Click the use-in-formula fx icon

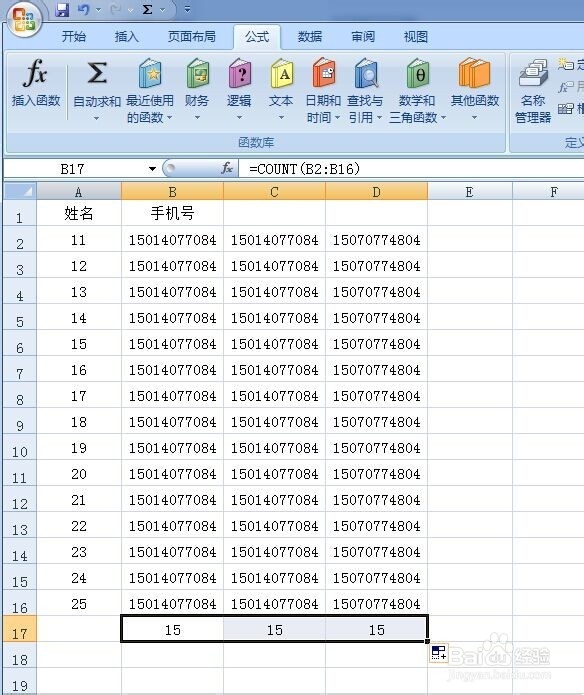565,86
